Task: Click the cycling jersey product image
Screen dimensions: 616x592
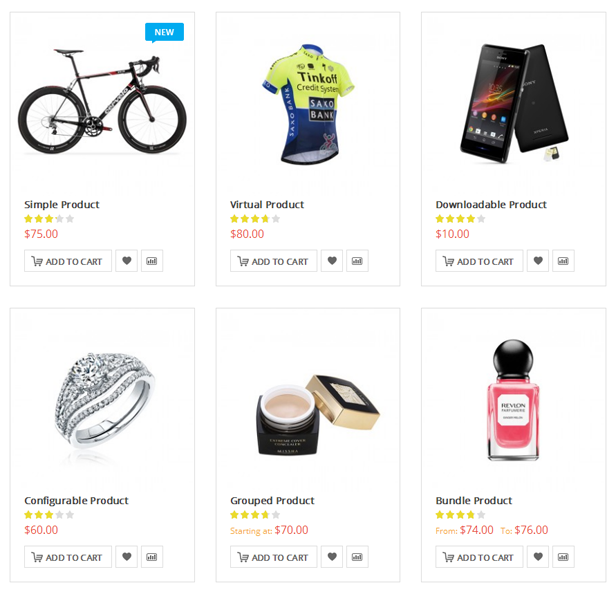Action: [x=308, y=104]
